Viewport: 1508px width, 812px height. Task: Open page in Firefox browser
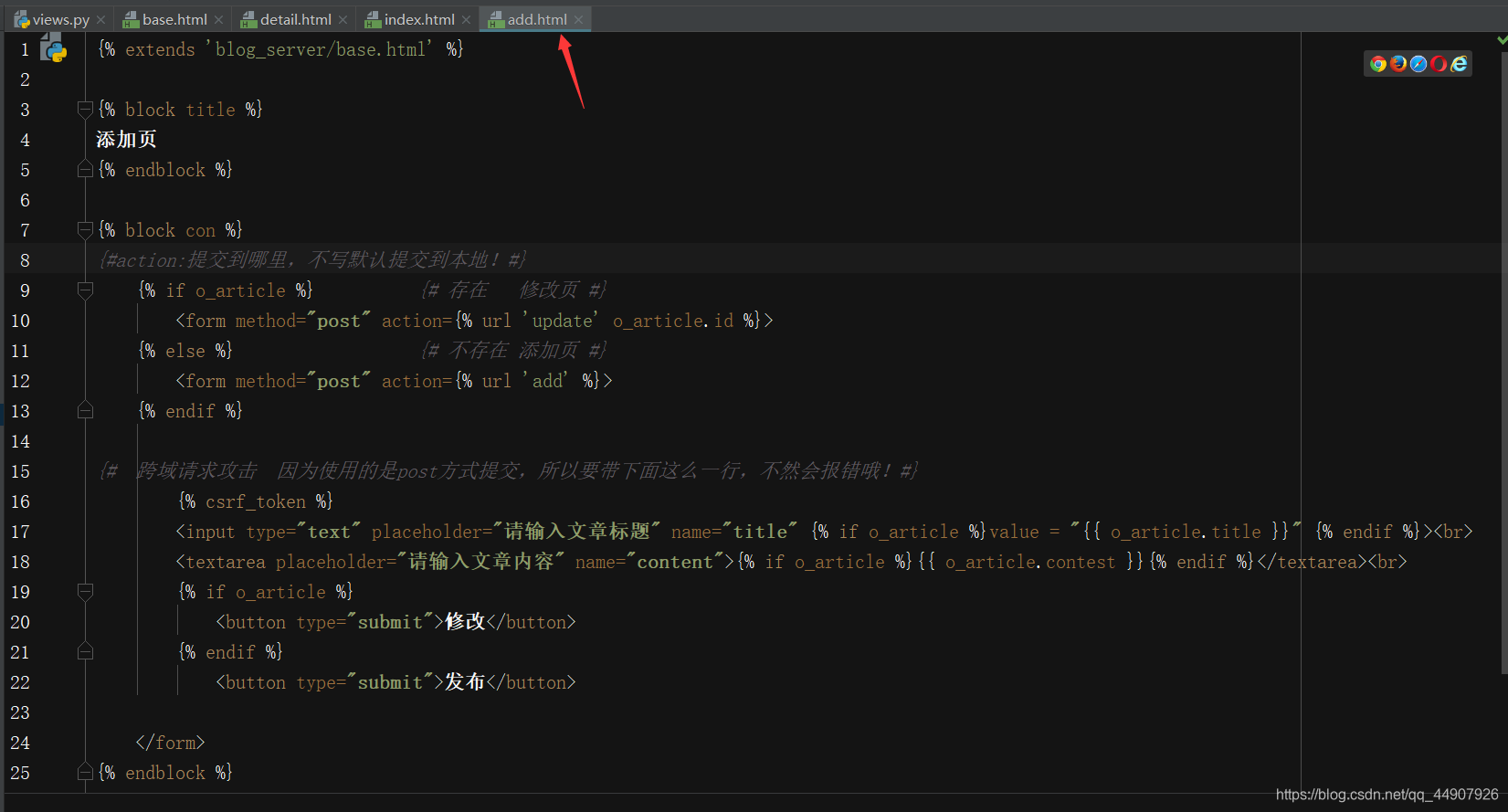click(x=1397, y=63)
